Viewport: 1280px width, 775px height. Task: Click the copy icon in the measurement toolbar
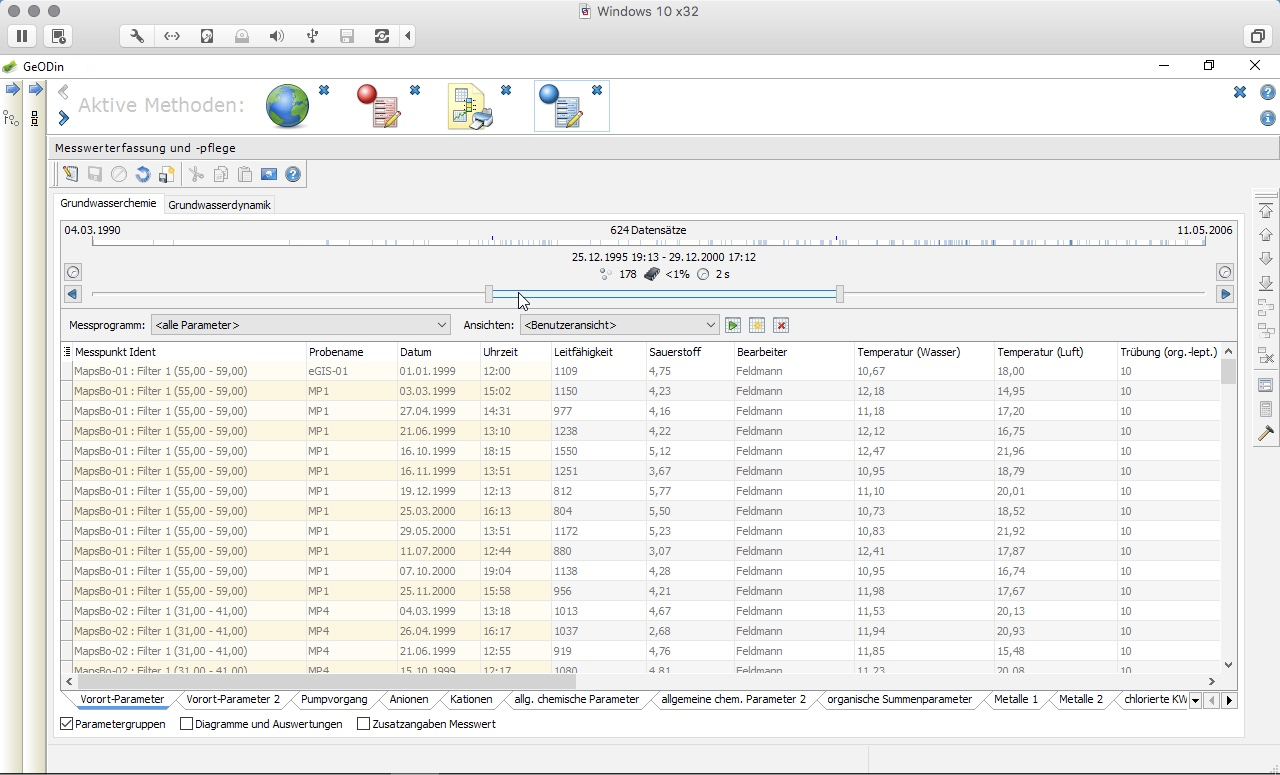[x=220, y=174]
